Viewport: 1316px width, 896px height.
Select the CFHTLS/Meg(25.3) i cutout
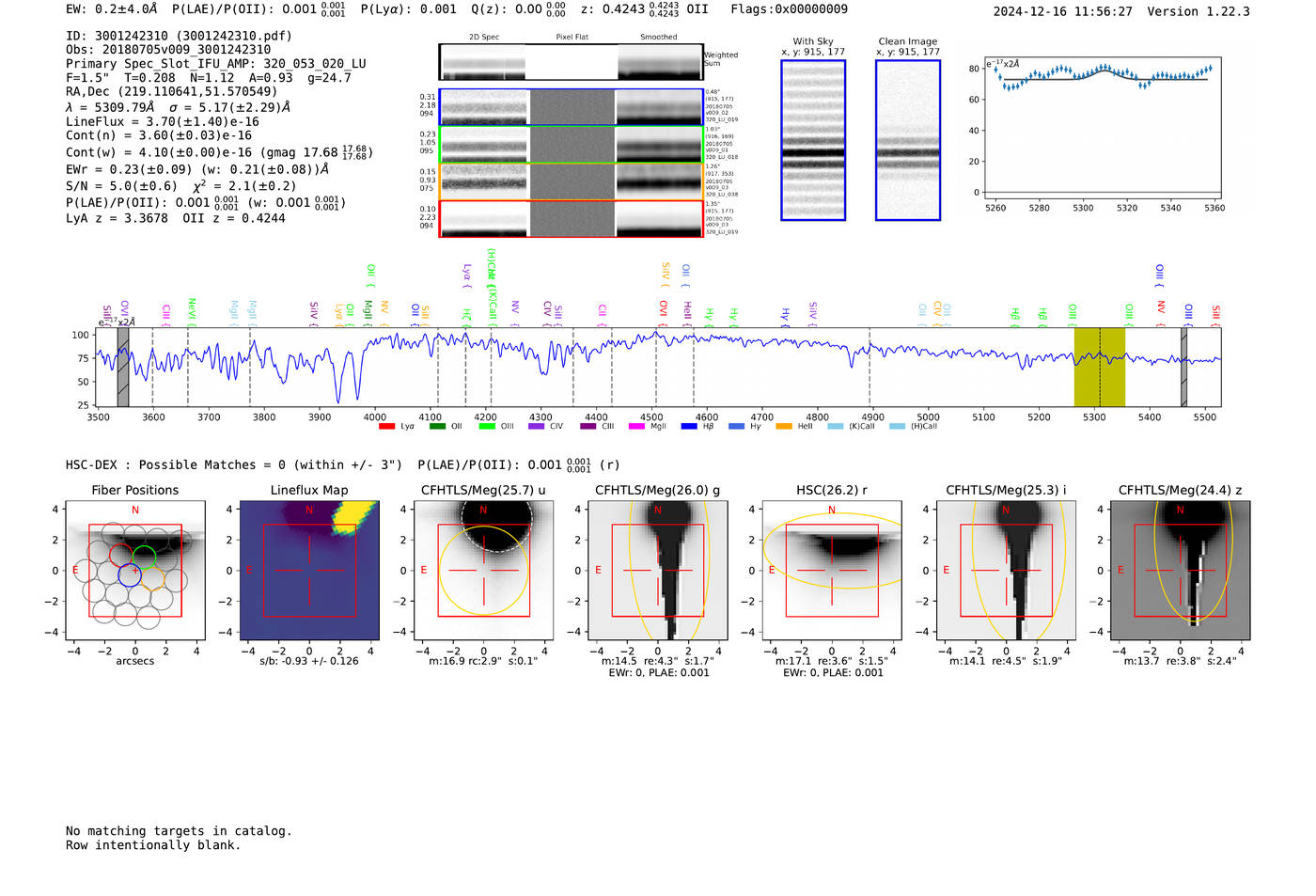tap(1006, 571)
